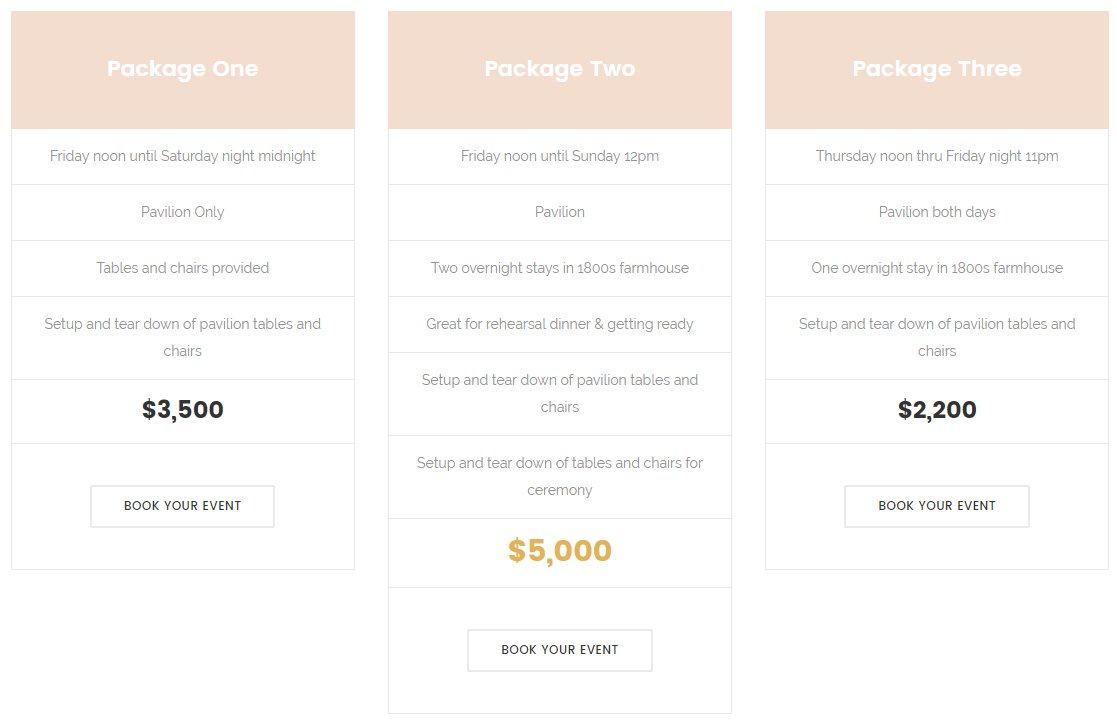Viewport: 1117px width, 726px height.
Task: Click 'One overnight stay in 1800s farmhouse' row
Action: coord(937,269)
